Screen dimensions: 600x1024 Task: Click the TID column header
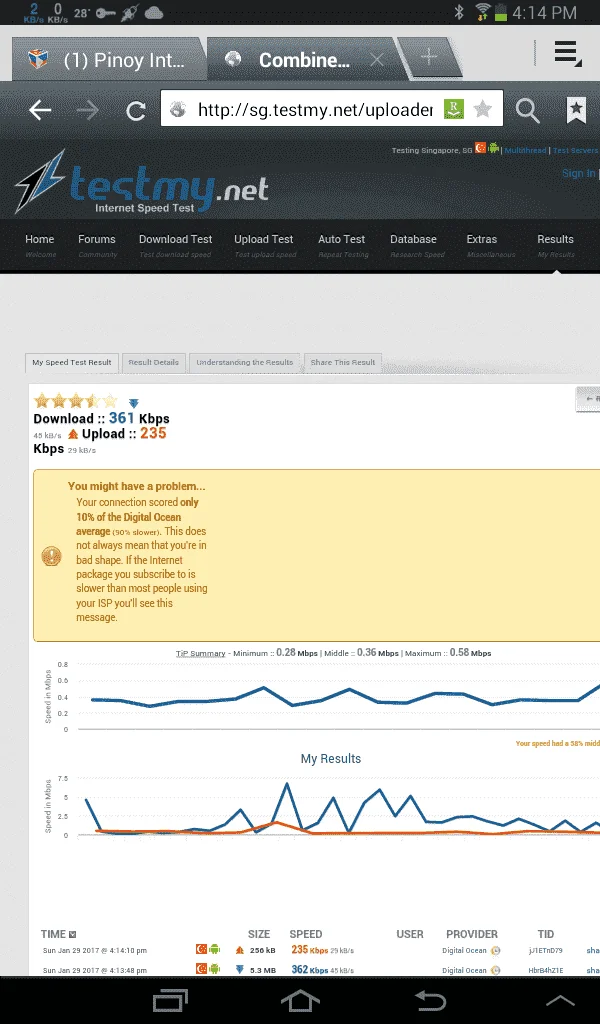(546, 934)
